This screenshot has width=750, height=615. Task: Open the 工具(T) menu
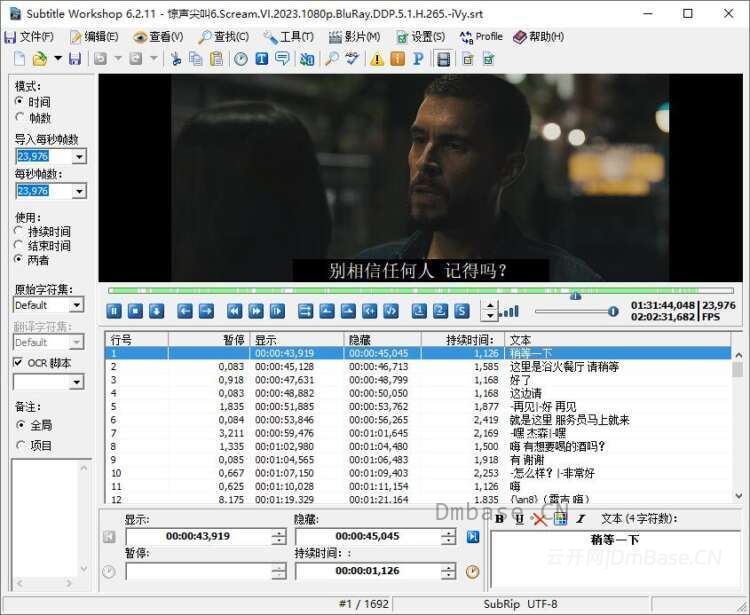point(289,37)
